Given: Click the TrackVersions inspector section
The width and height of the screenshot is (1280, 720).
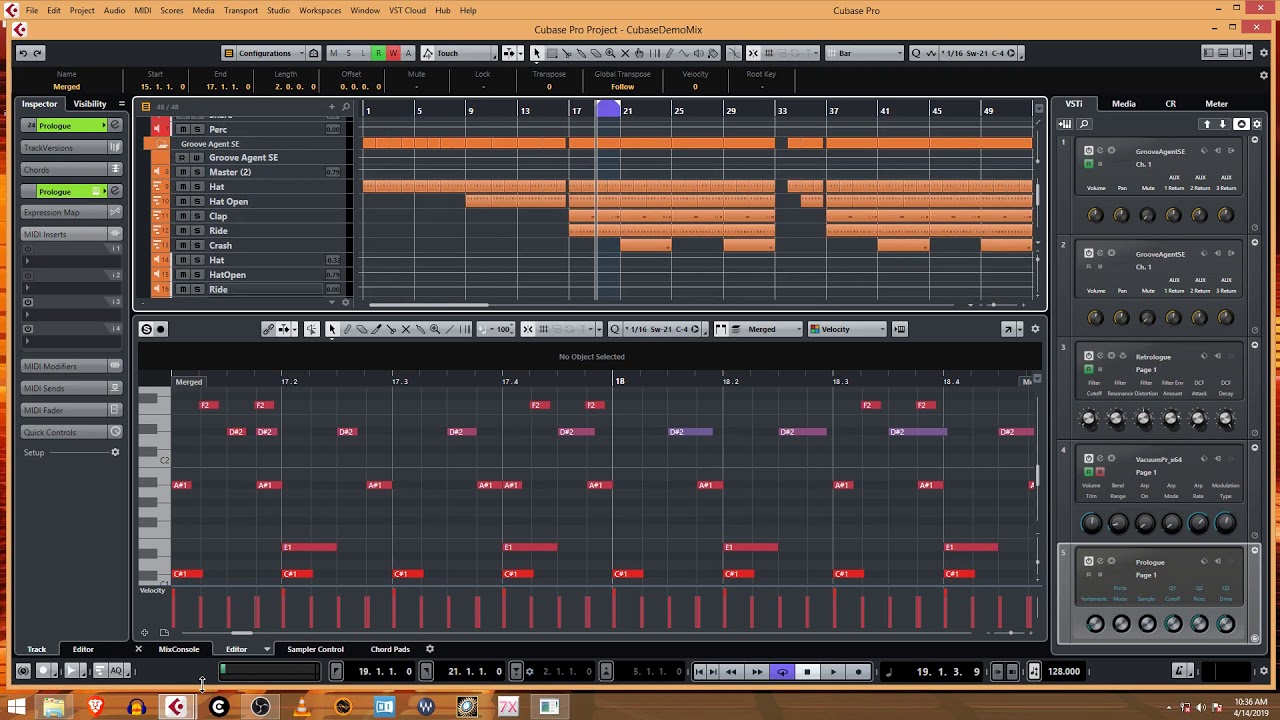Looking at the screenshot, I should coord(71,147).
